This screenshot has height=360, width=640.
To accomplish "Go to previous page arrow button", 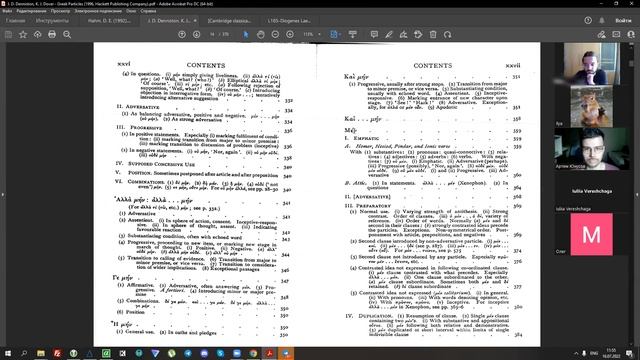I will 182,35.
